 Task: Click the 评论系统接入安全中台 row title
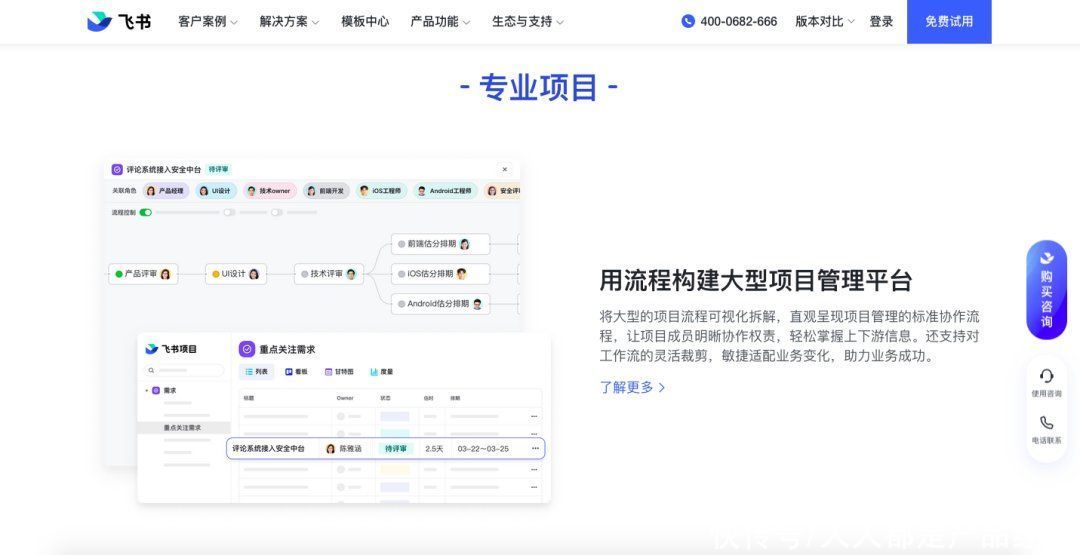point(268,449)
